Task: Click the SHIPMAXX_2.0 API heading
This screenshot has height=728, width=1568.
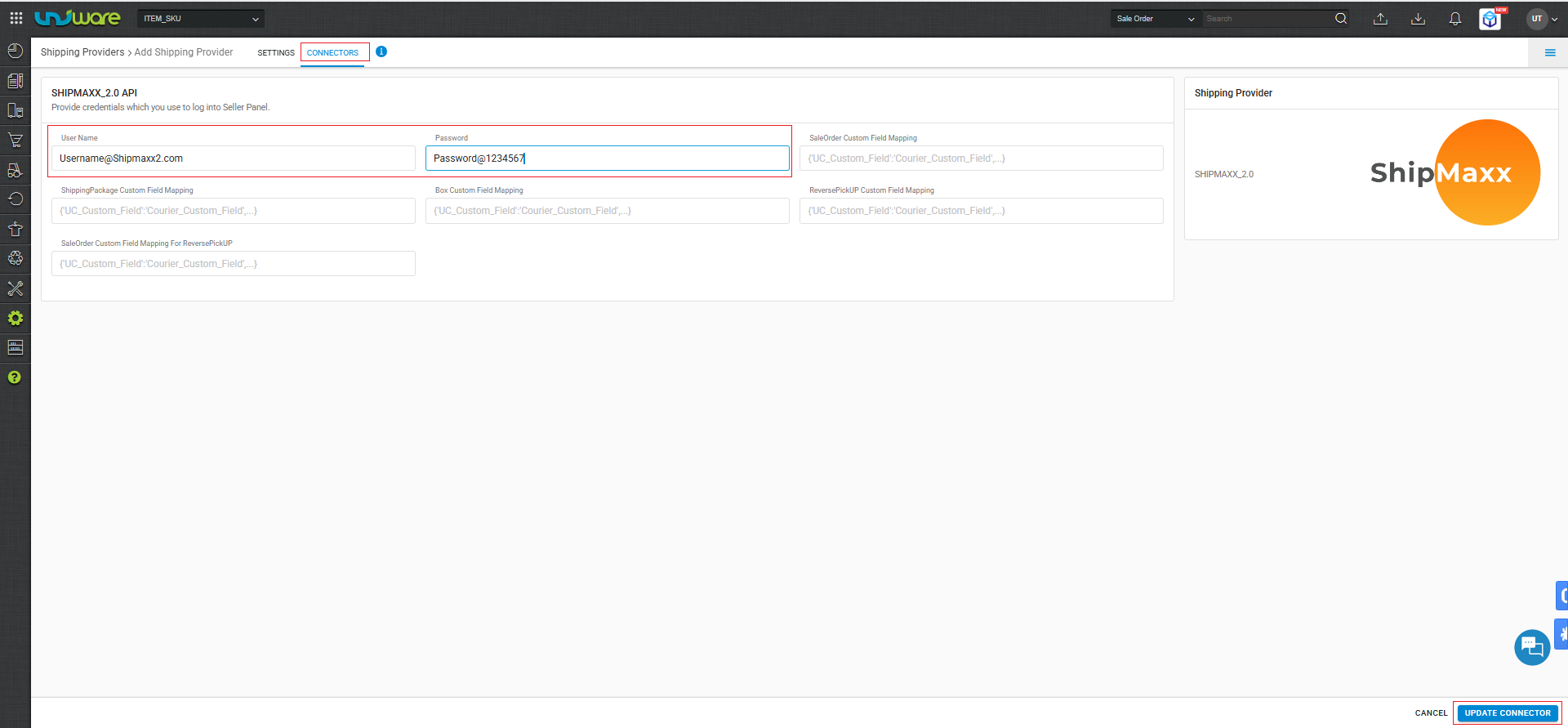Action: coord(94,93)
